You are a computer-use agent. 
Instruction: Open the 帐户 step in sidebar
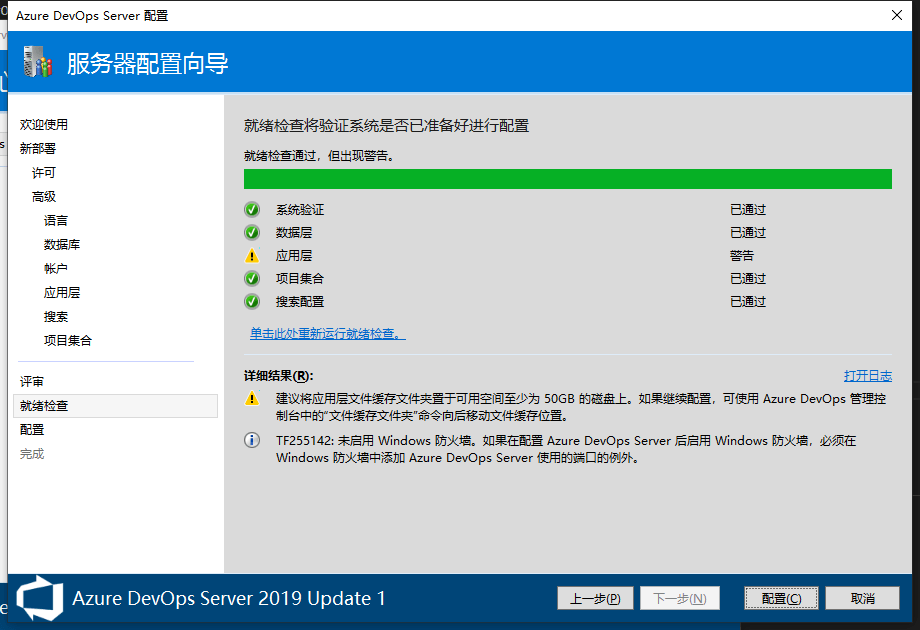[56, 269]
